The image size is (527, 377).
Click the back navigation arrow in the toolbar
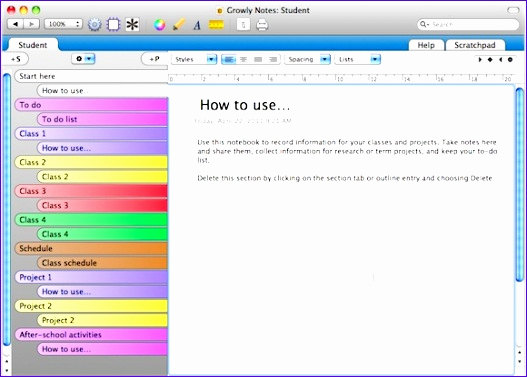tap(15, 24)
